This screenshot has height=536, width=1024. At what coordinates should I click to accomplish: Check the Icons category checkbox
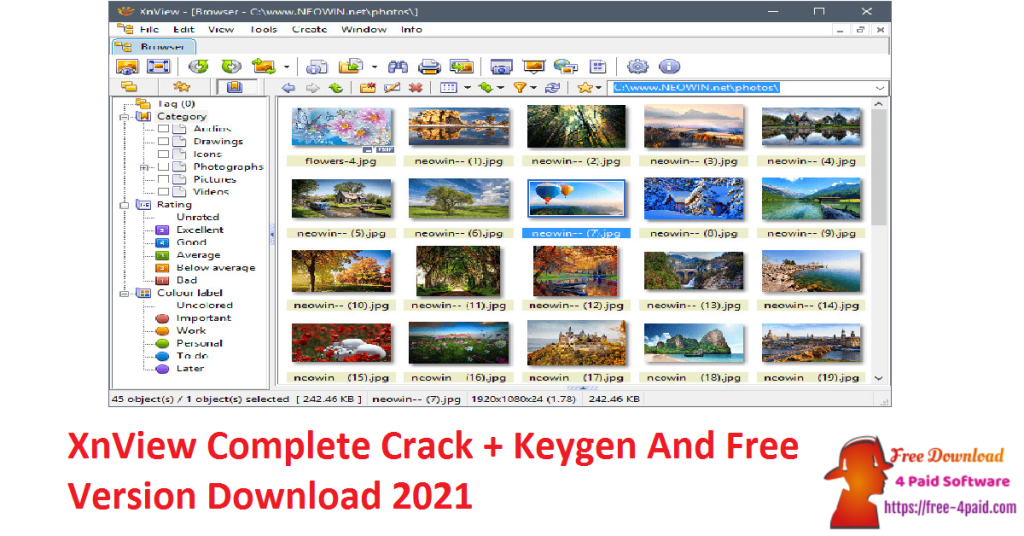163,154
